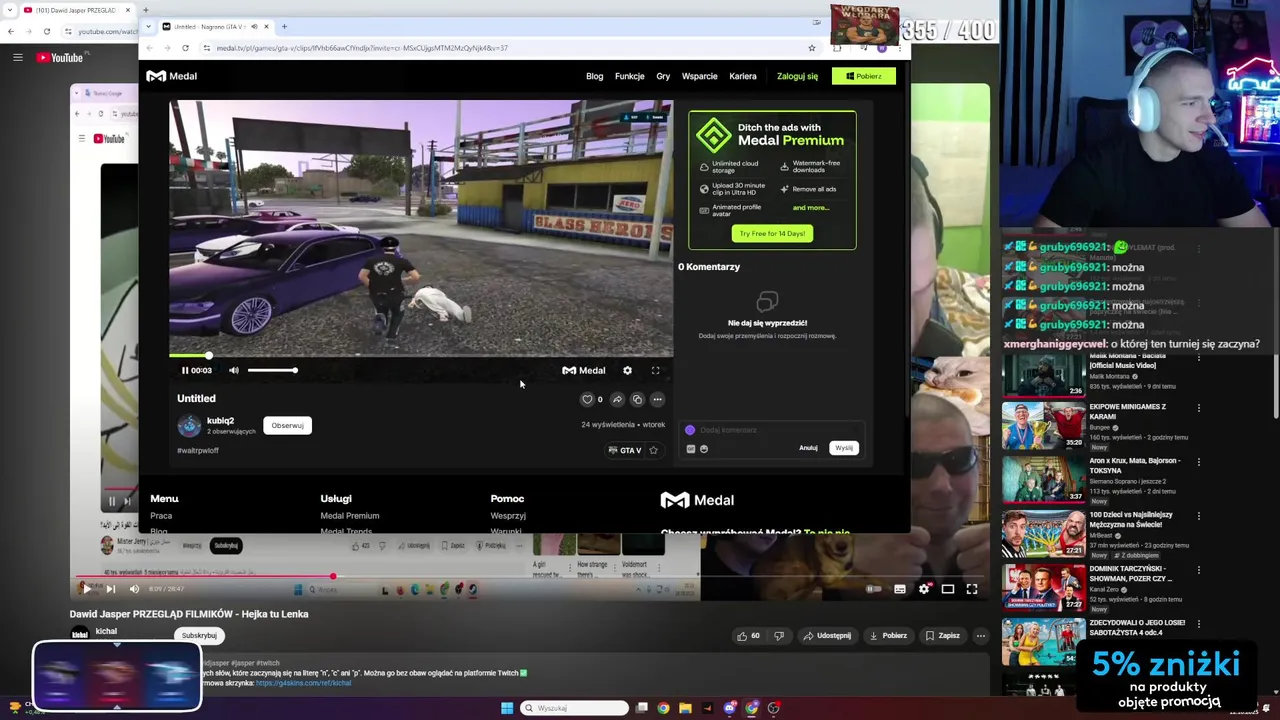Mute the Medal clip volume
The width and height of the screenshot is (1280, 720).
(234, 370)
